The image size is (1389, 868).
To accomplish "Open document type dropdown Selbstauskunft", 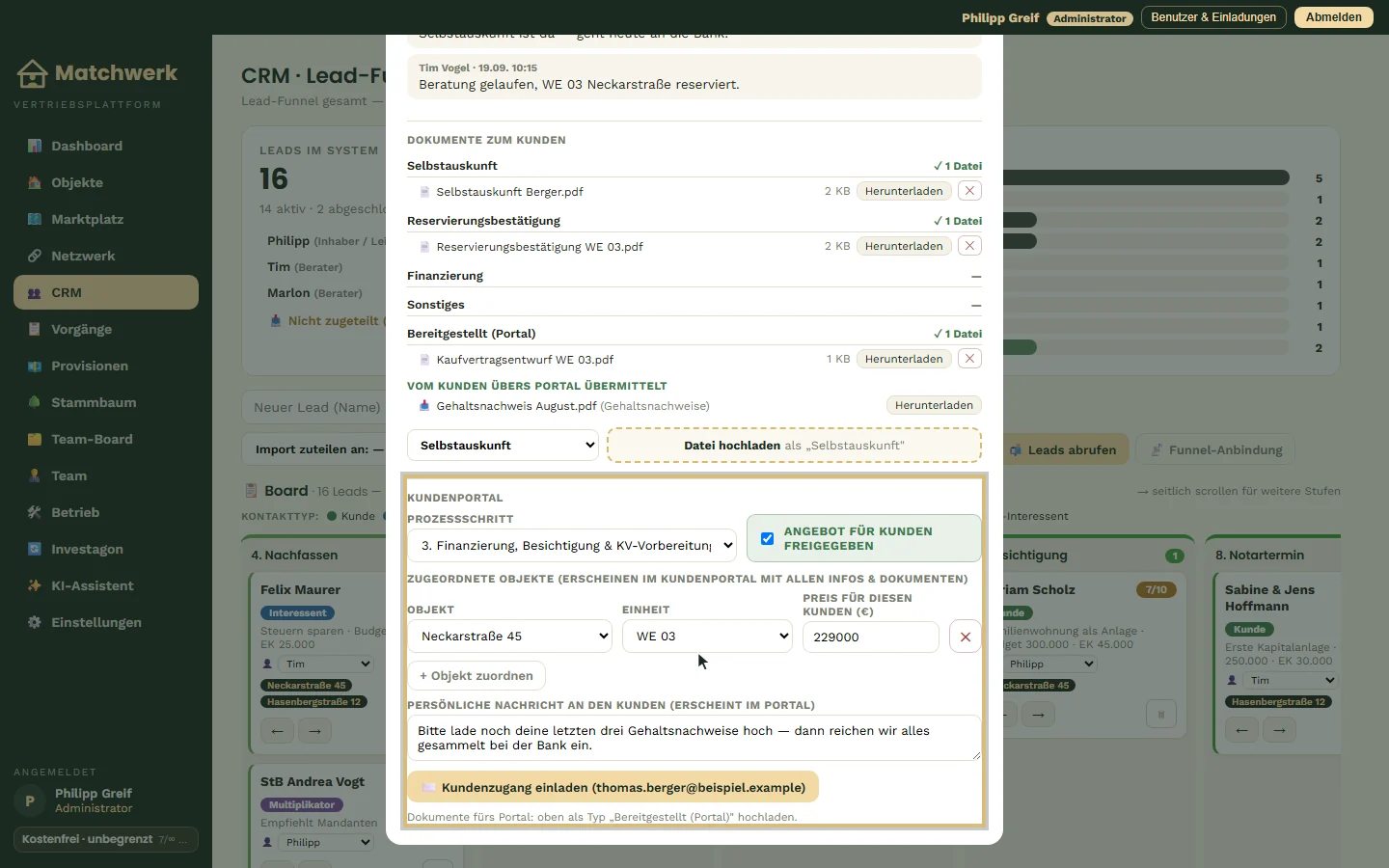I will (503, 445).
